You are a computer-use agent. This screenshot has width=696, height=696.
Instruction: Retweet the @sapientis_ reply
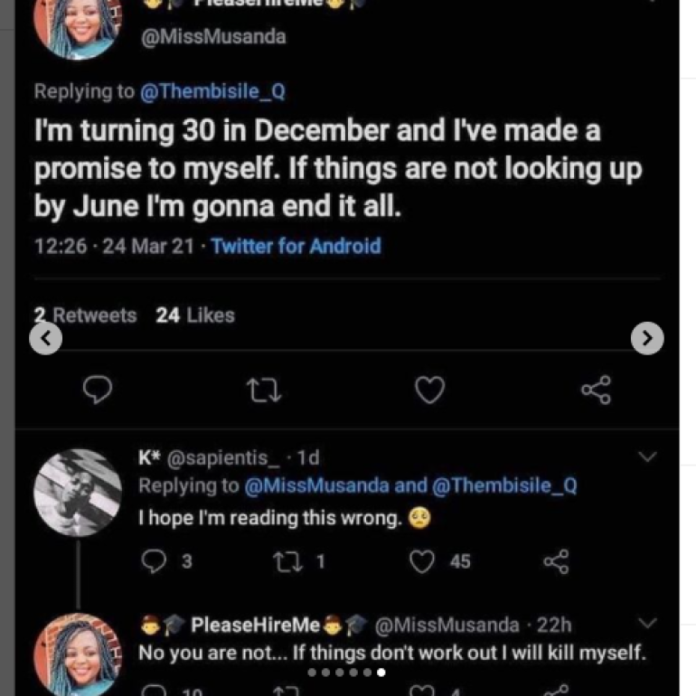pos(287,562)
